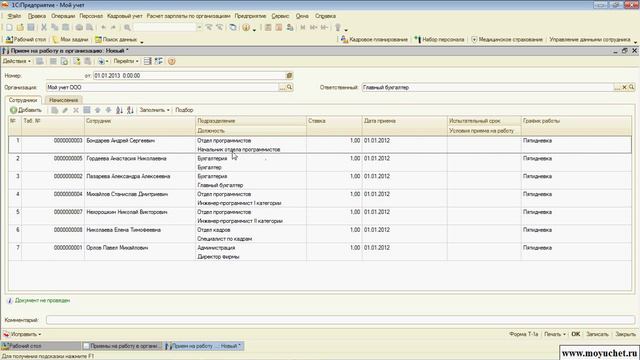Clear the Ответственный field with X button
The height and width of the screenshot is (360, 640).
624,87
